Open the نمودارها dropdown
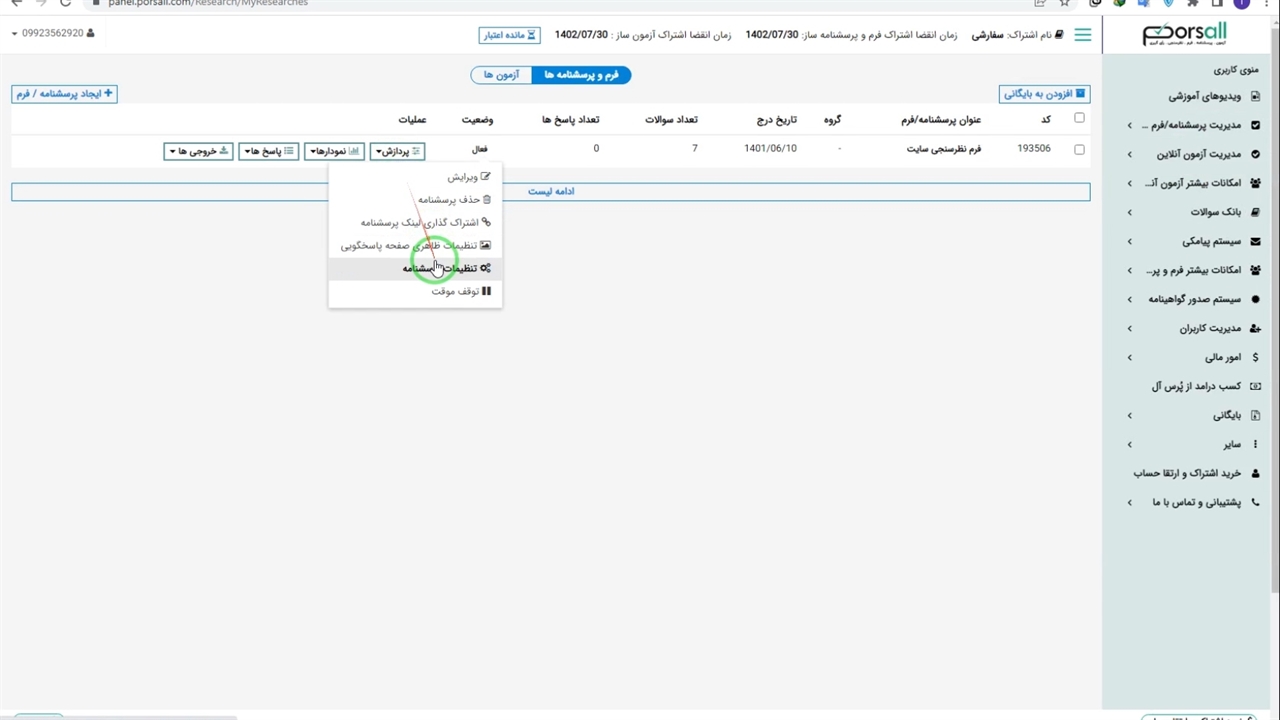Image resolution: width=1280 pixels, height=720 pixels. click(334, 151)
